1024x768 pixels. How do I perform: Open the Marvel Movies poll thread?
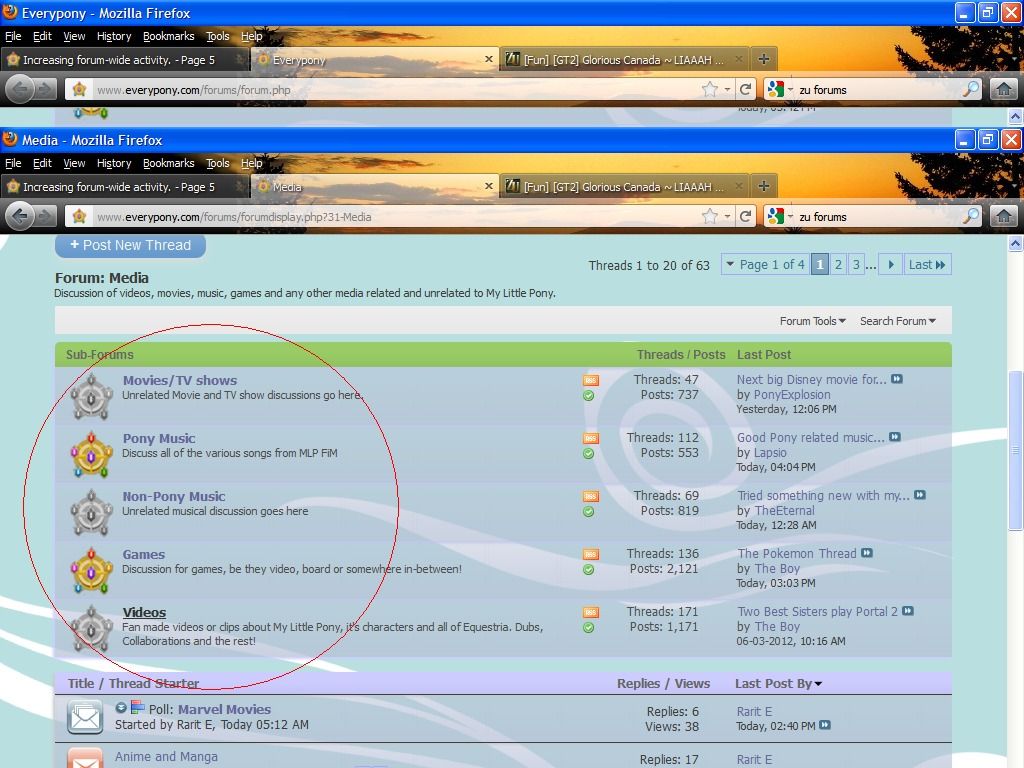224,709
